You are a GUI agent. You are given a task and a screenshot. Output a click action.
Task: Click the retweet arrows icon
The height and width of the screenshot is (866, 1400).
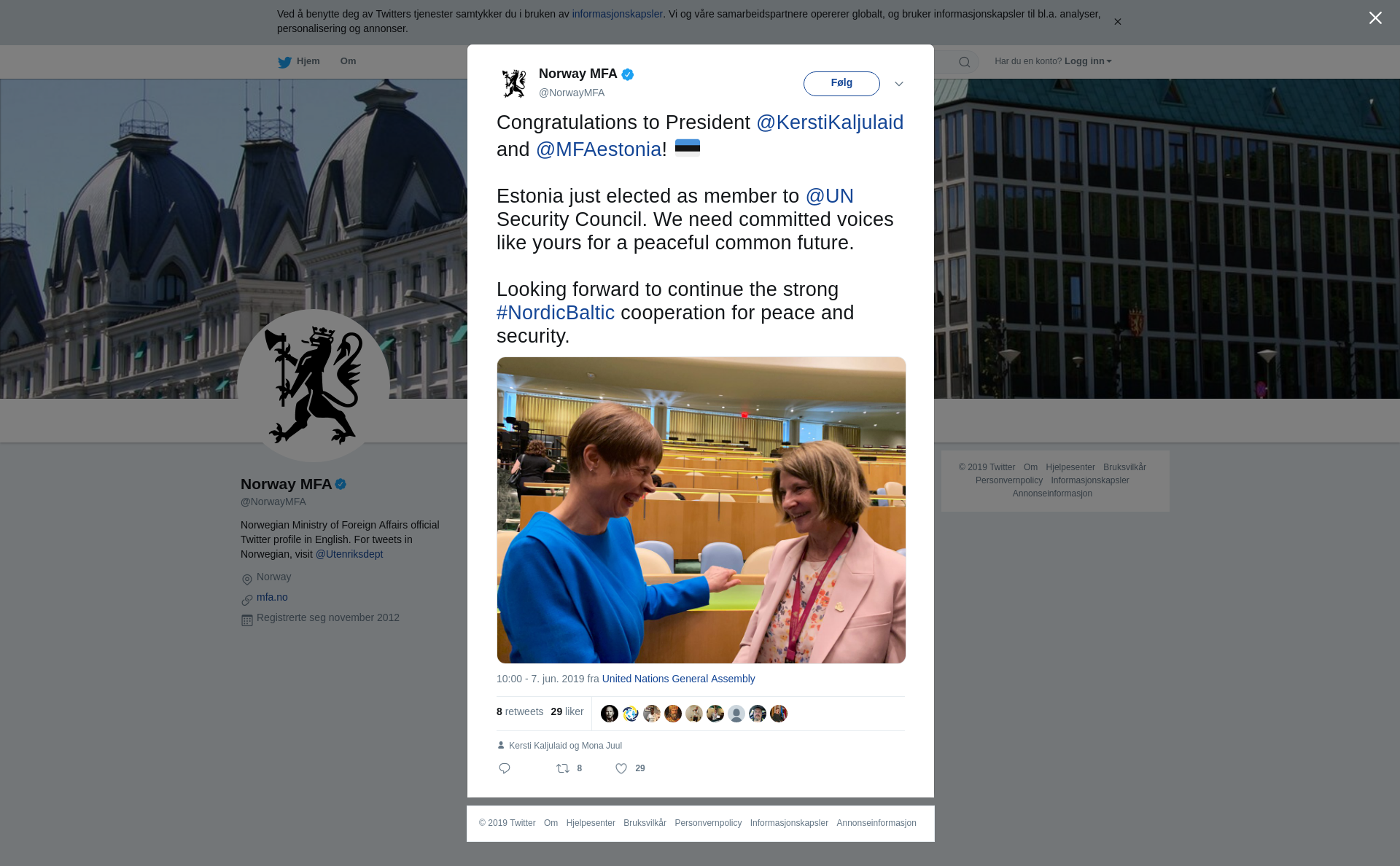pos(563,768)
